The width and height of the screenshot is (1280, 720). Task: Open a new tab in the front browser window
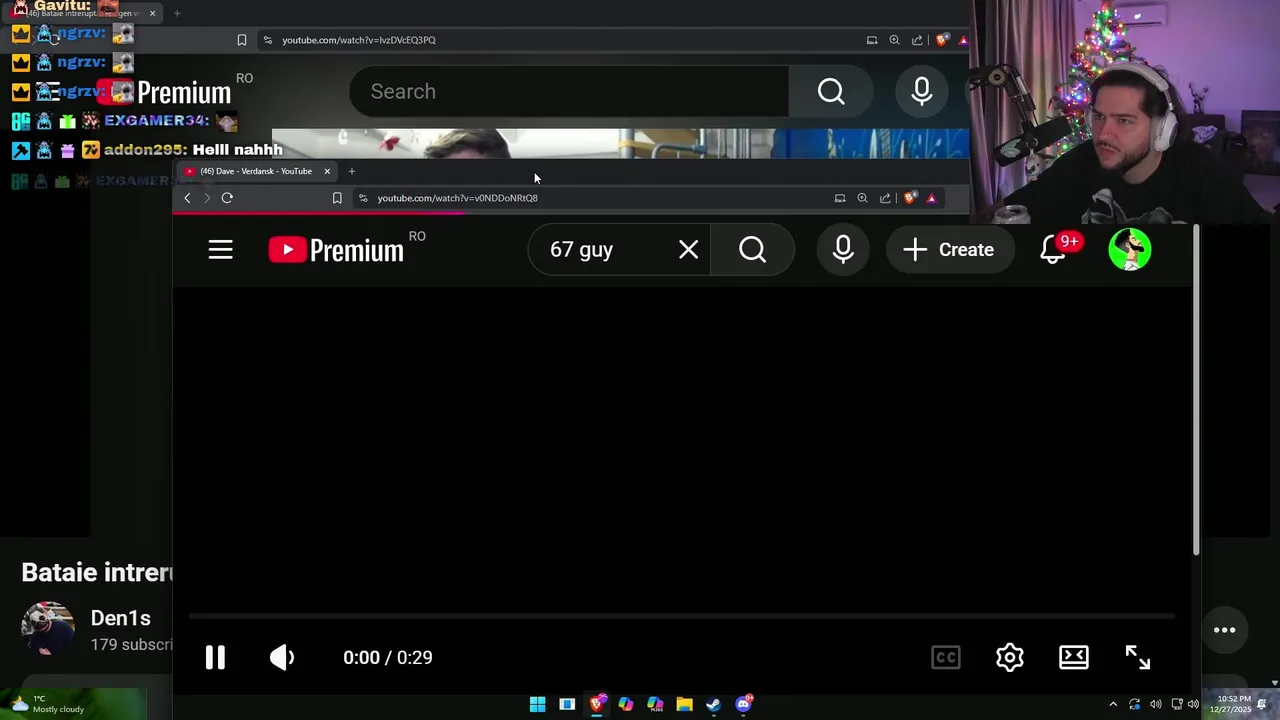coord(352,171)
